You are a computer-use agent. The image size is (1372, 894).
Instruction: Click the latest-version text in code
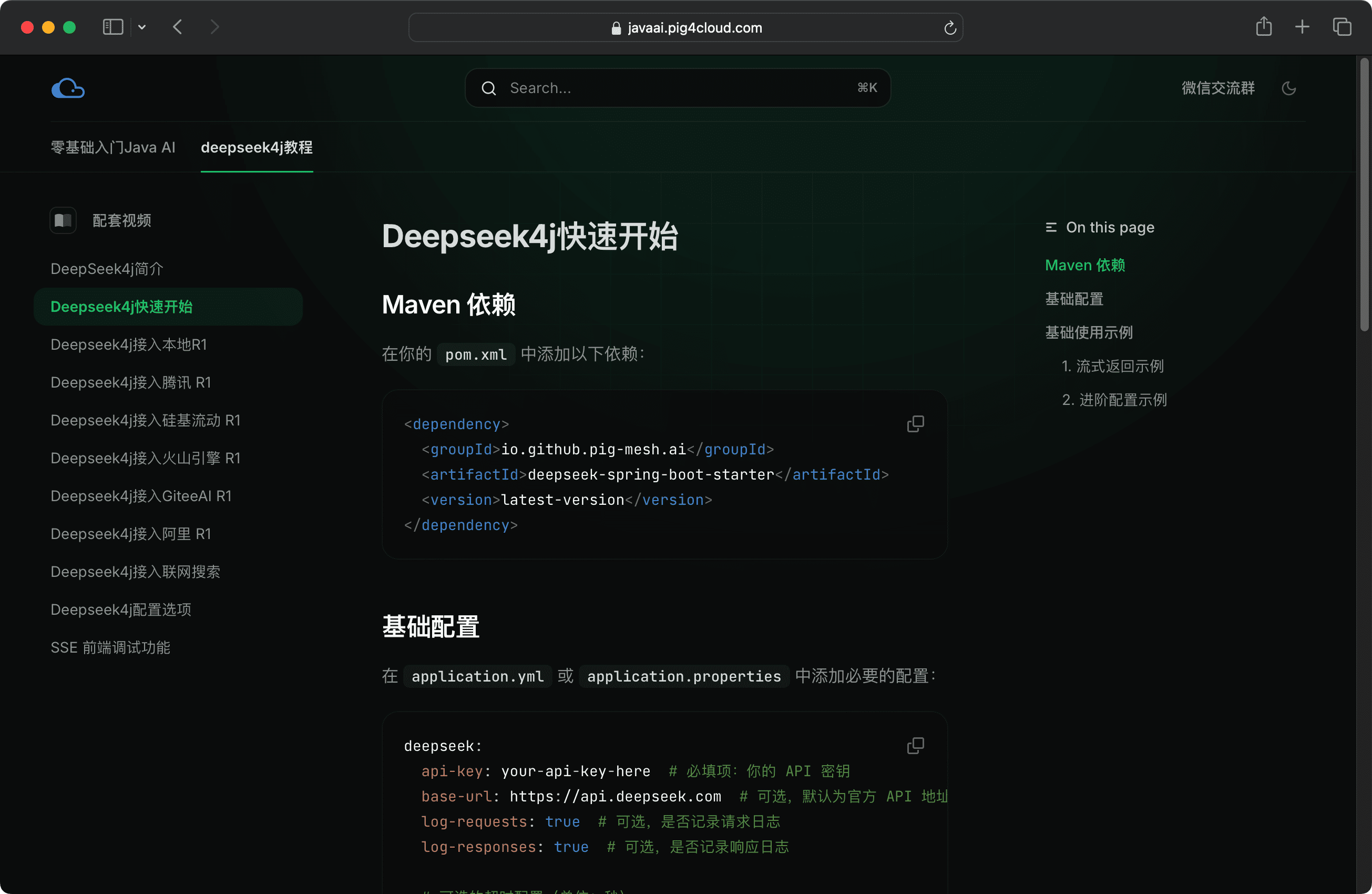pyautogui.click(x=562, y=500)
